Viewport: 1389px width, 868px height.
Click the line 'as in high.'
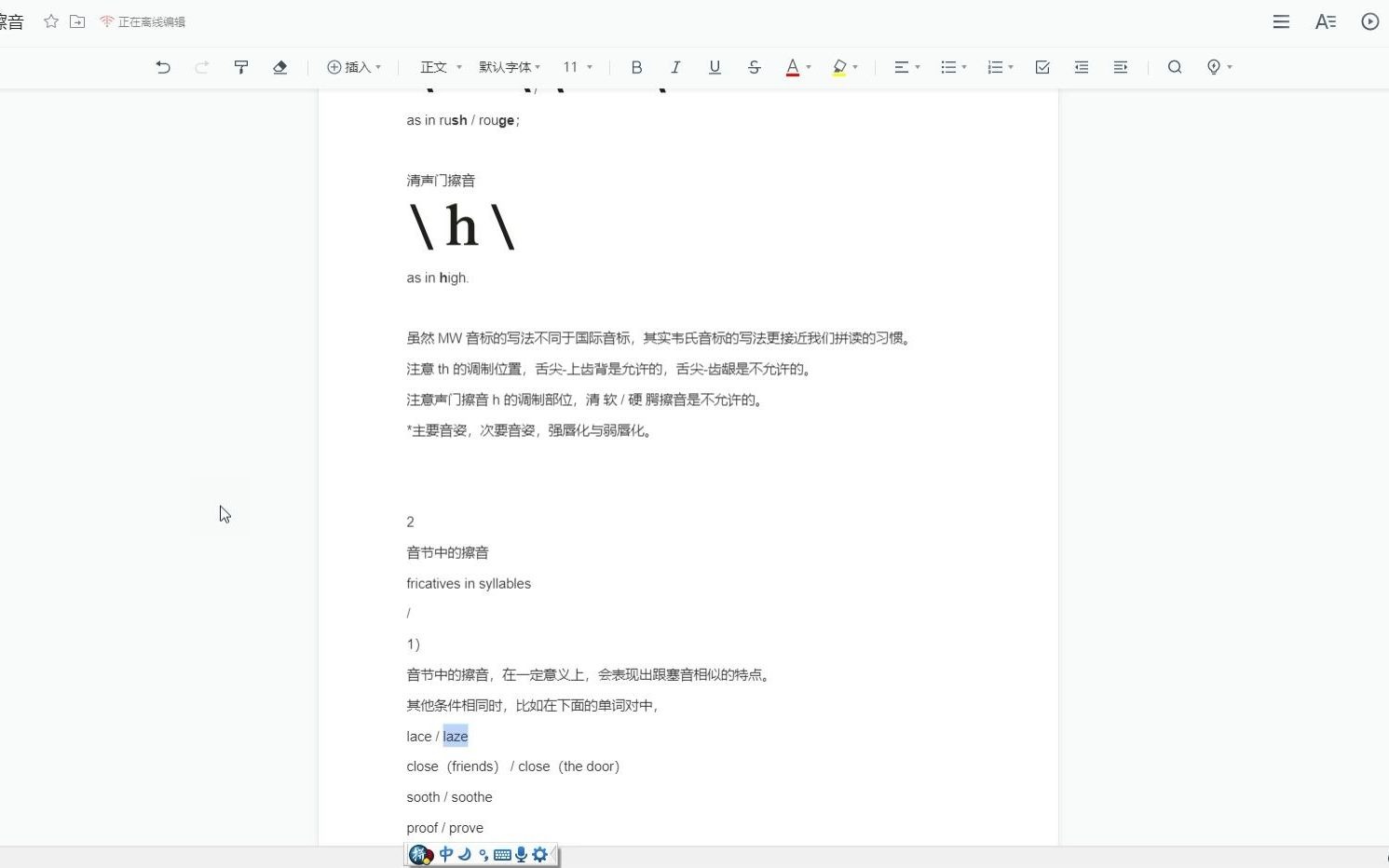tap(438, 278)
